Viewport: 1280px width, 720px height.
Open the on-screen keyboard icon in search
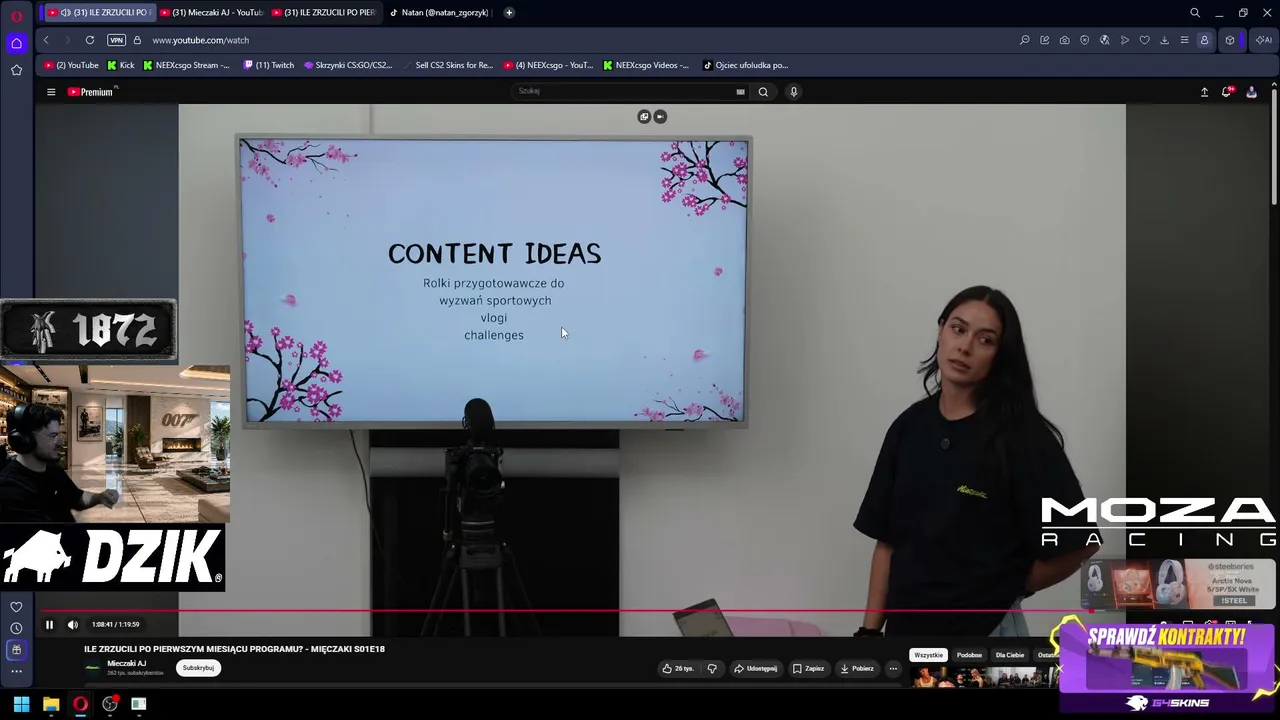[740, 92]
